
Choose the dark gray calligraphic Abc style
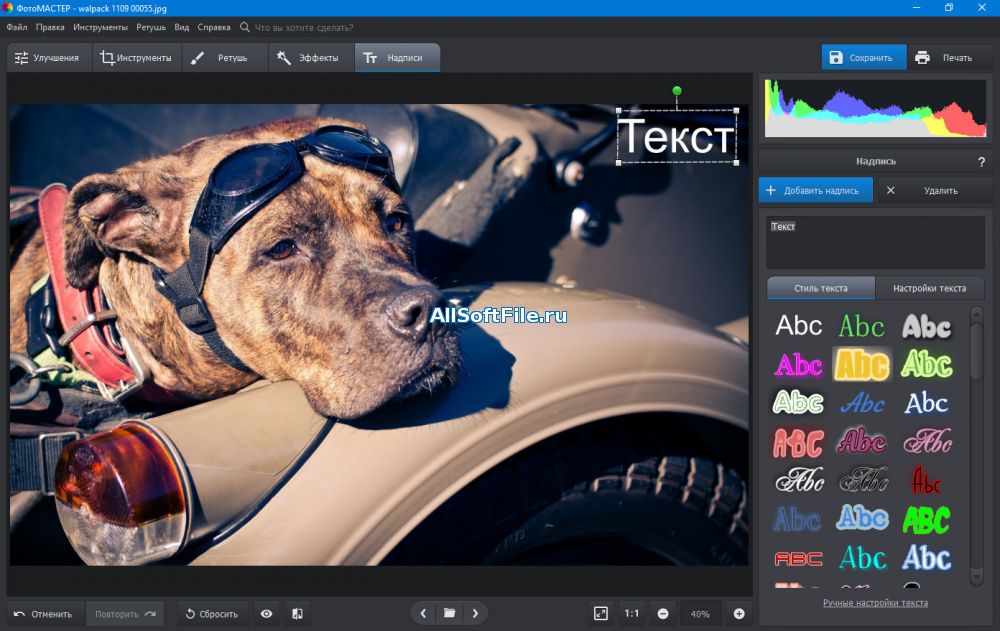click(x=862, y=480)
